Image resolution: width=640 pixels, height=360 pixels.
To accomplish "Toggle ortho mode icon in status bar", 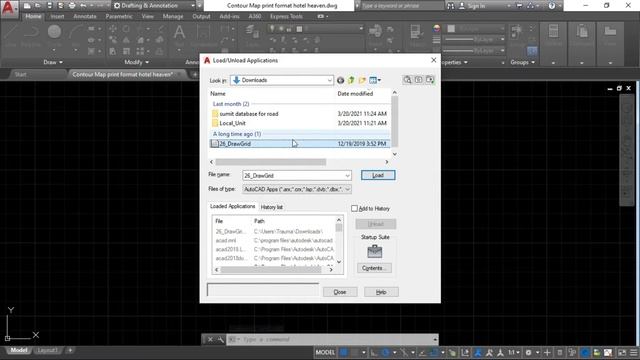I will pyautogui.click(x=373, y=352).
